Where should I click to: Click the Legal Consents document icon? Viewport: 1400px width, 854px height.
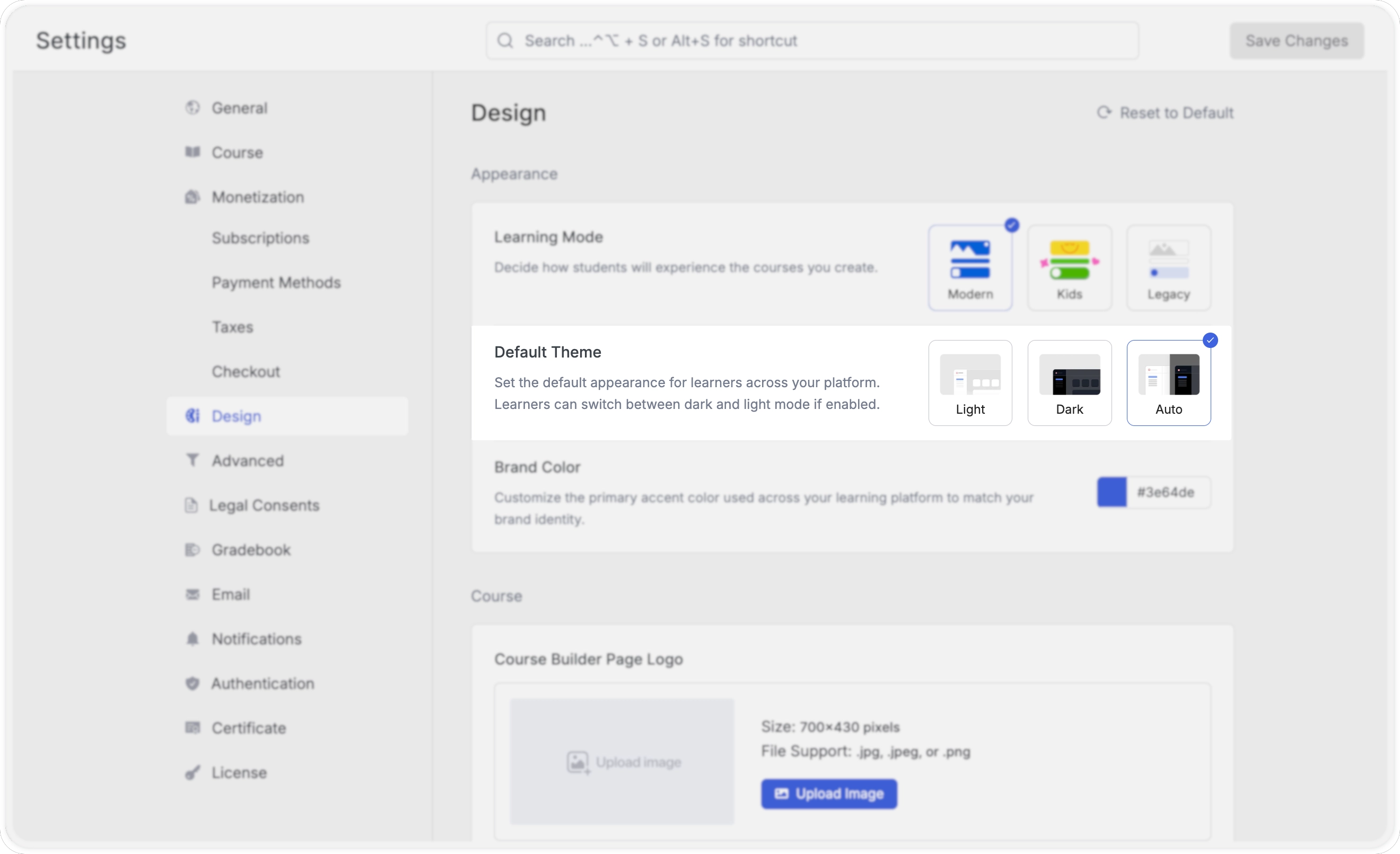[x=191, y=505]
